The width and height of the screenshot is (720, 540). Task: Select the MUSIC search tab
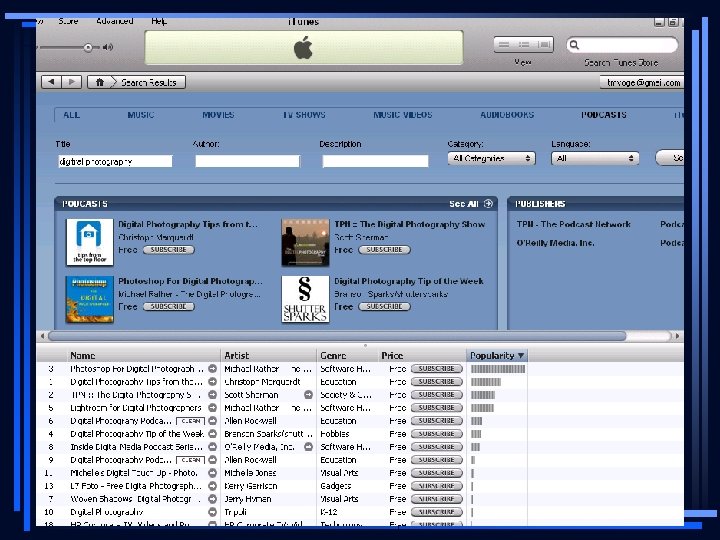(x=141, y=115)
